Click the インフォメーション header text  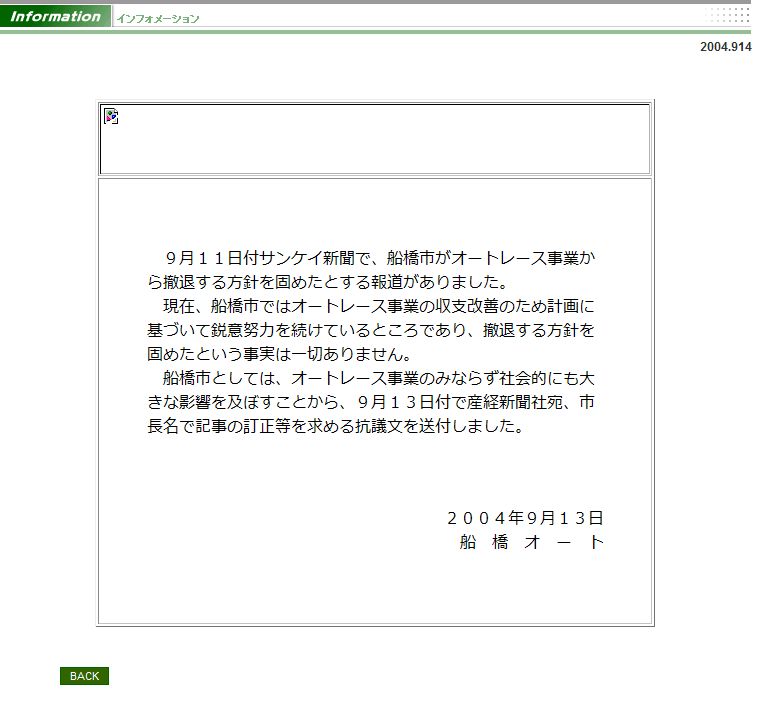click(158, 19)
